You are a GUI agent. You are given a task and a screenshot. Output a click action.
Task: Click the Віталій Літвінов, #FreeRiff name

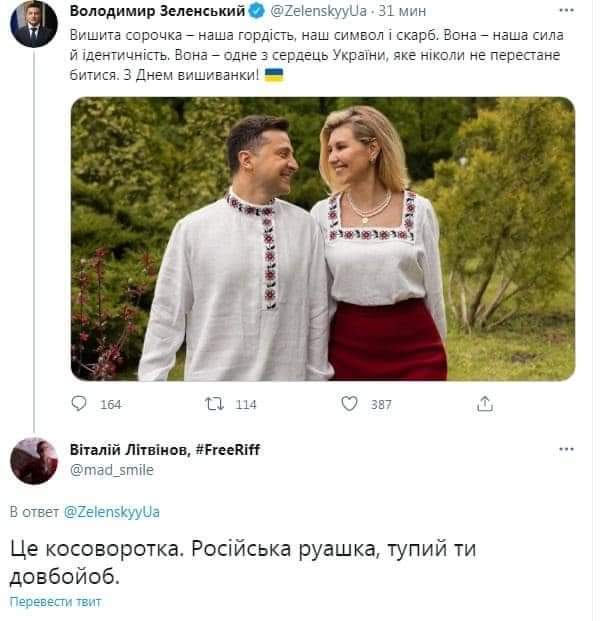pos(164,449)
